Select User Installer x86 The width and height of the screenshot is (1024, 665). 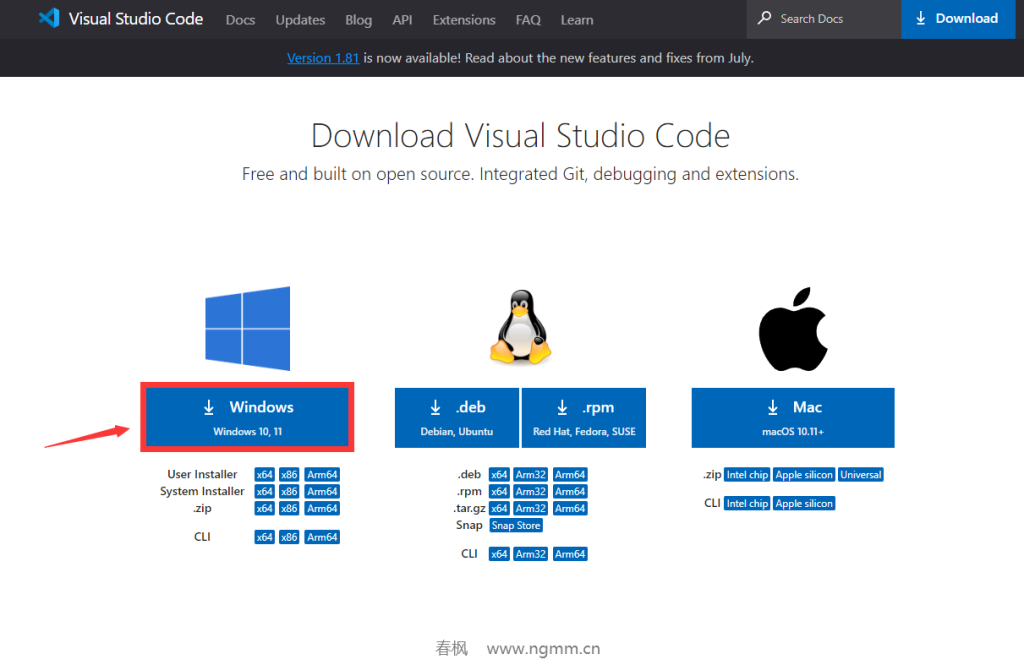pyautogui.click(x=289, y=474)
